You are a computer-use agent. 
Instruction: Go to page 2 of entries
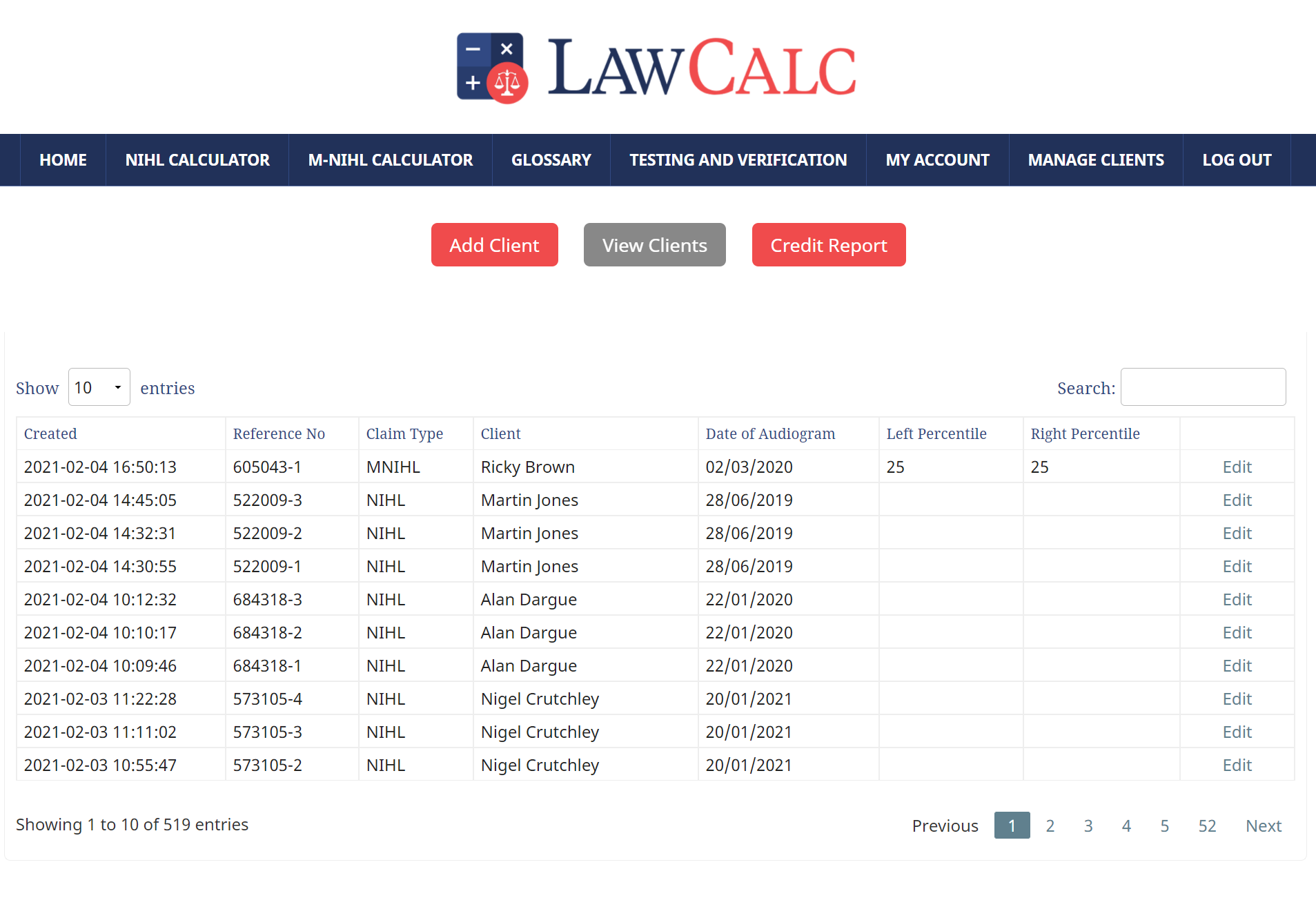(x=1050, y=826)
